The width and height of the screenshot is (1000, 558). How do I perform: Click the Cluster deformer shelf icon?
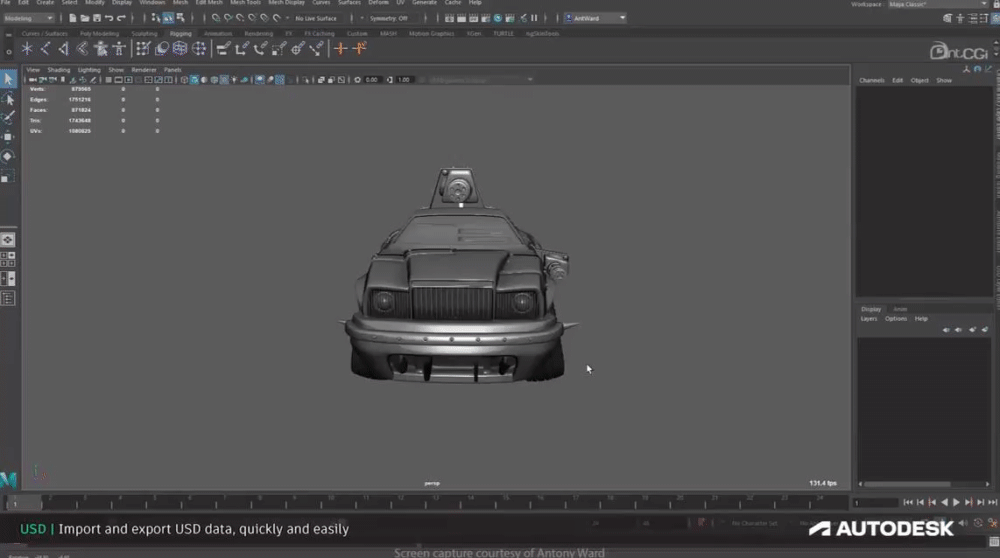(199, 48)
